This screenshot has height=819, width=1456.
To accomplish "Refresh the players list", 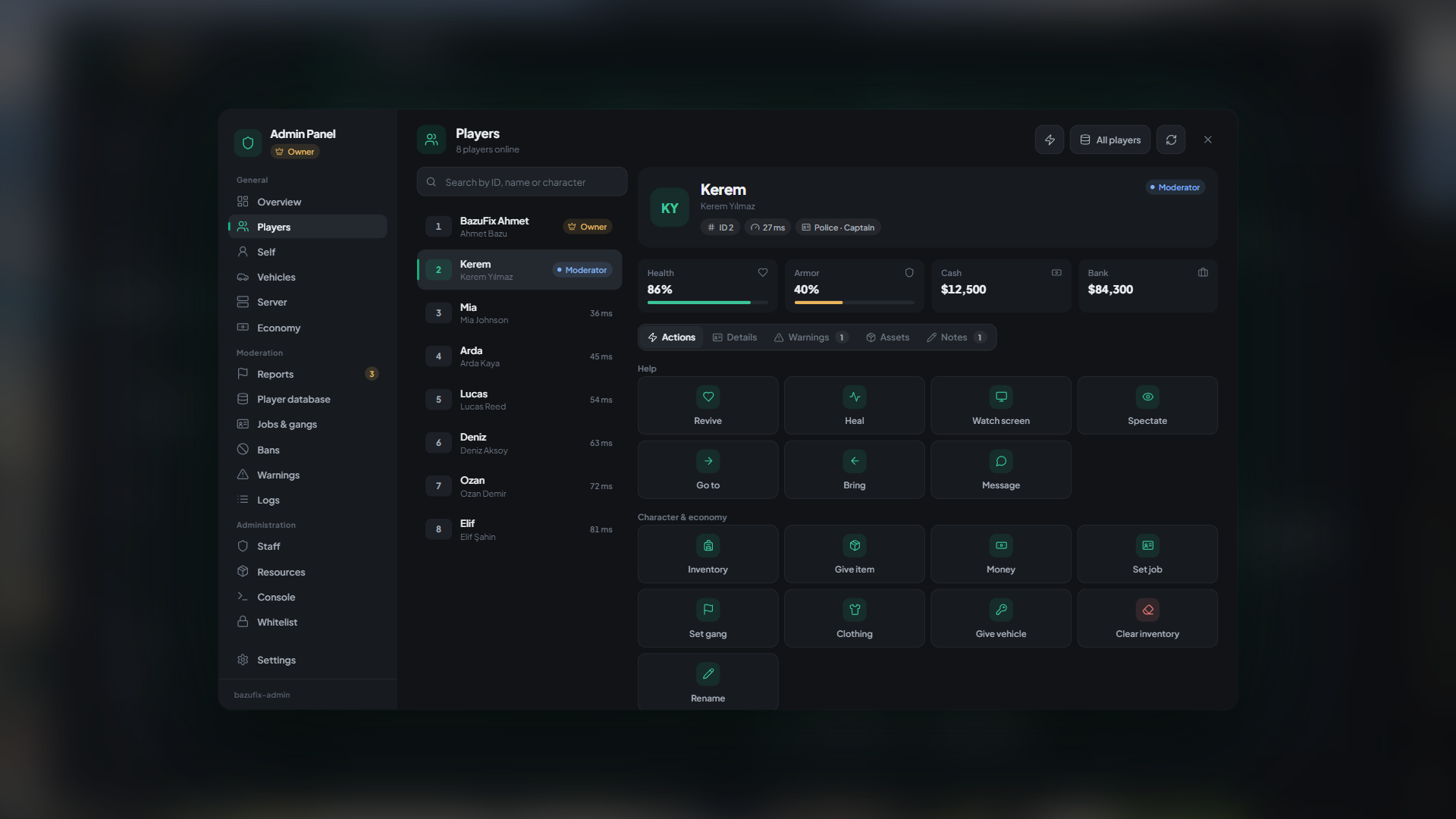I will coord(1171,140).
